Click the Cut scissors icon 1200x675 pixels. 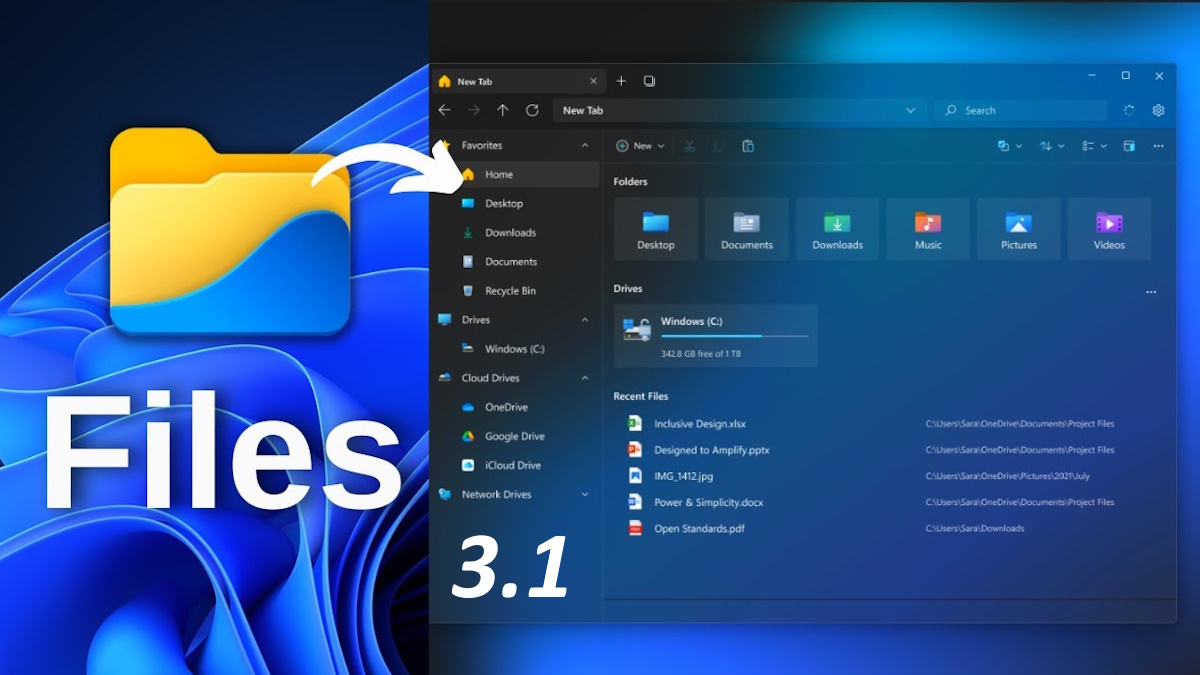pyautogui.click(x=689, y=146)
